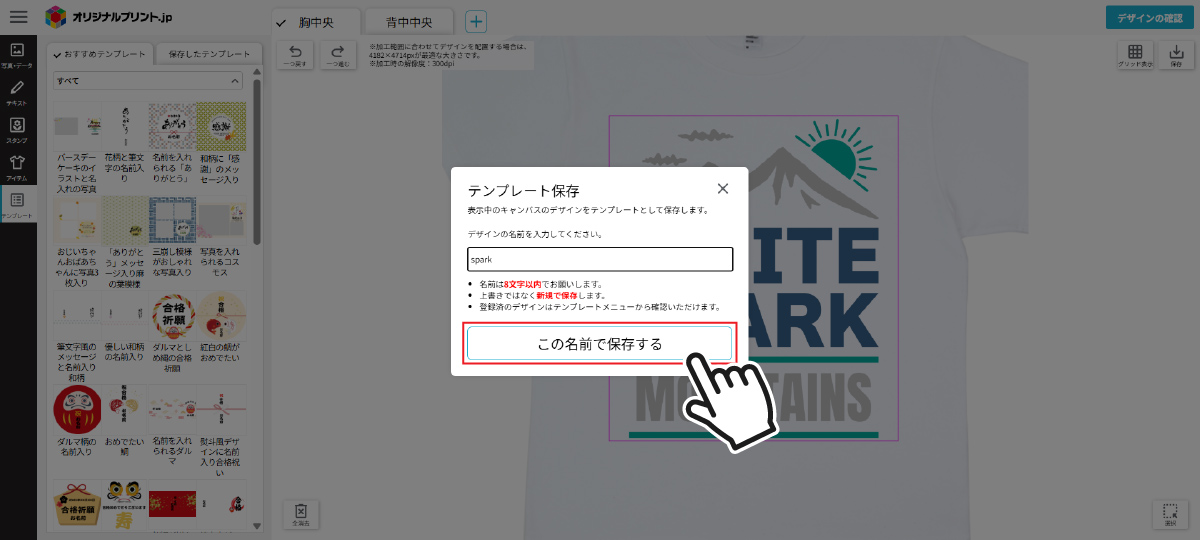Image resolution: width=1200 pixels, height=540 pixels.
Task: Click the design name input field
Action: click(x=600, y=259)
